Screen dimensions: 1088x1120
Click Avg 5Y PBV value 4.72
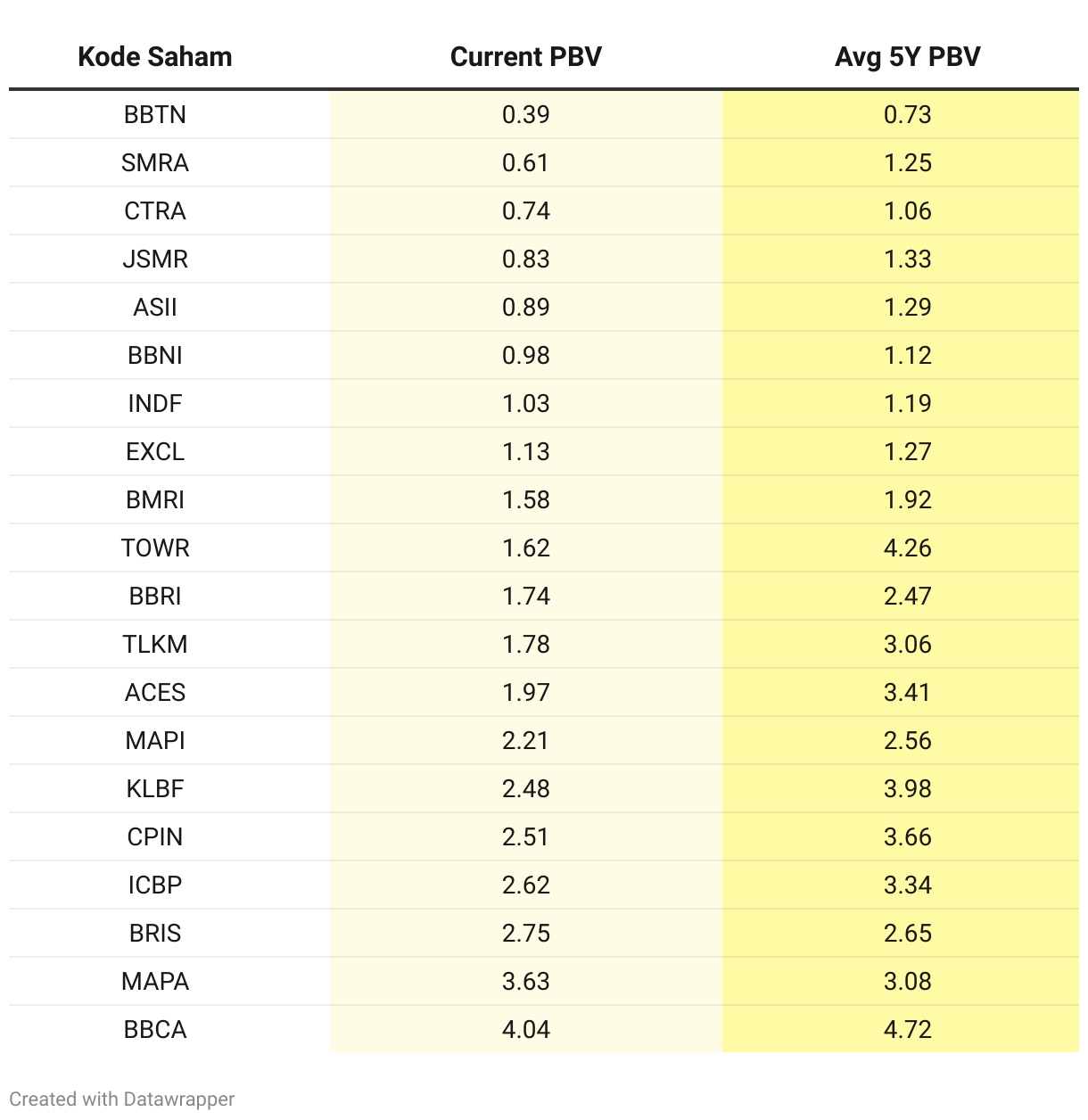tap(907, 1030)
